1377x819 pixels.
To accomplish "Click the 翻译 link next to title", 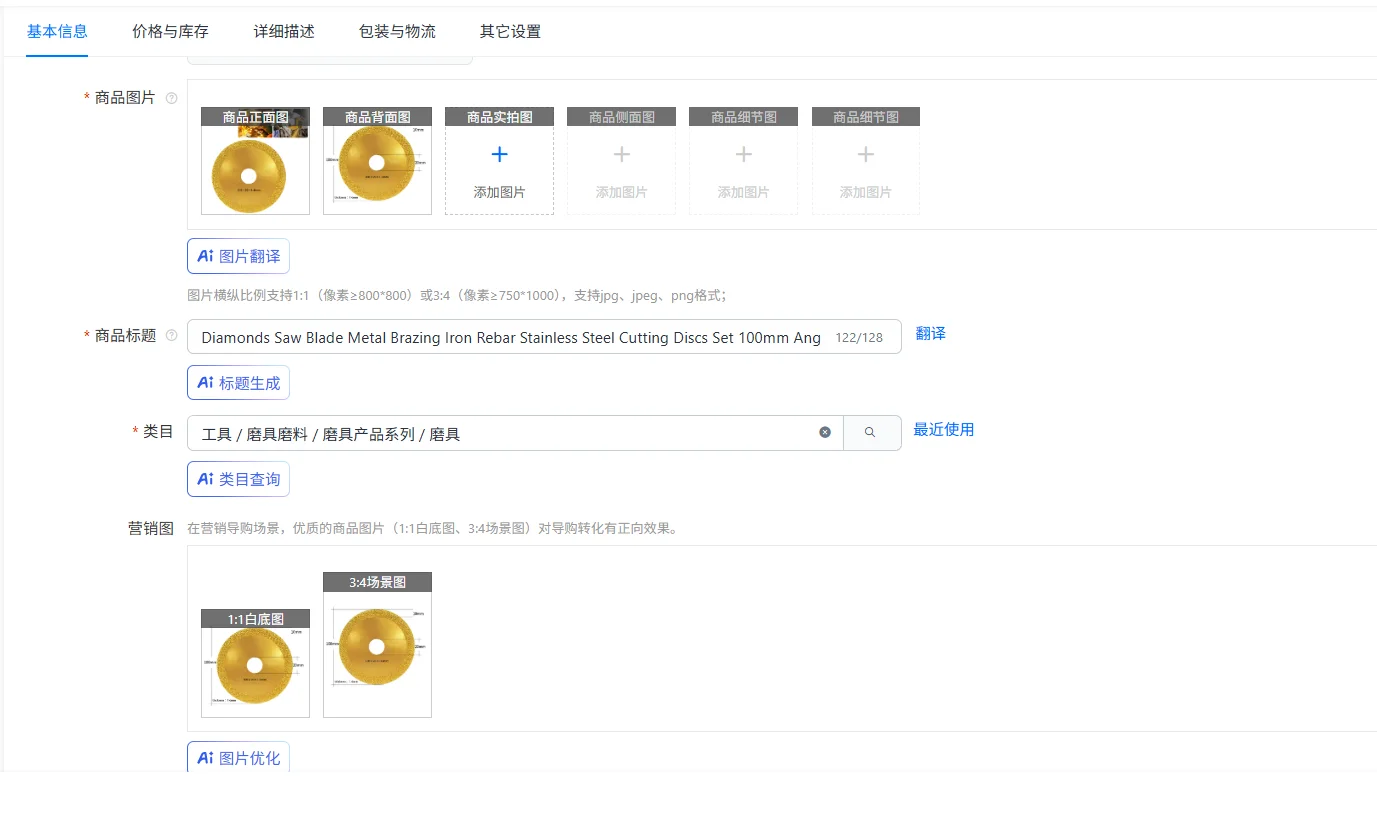I will tap(930, 334).
